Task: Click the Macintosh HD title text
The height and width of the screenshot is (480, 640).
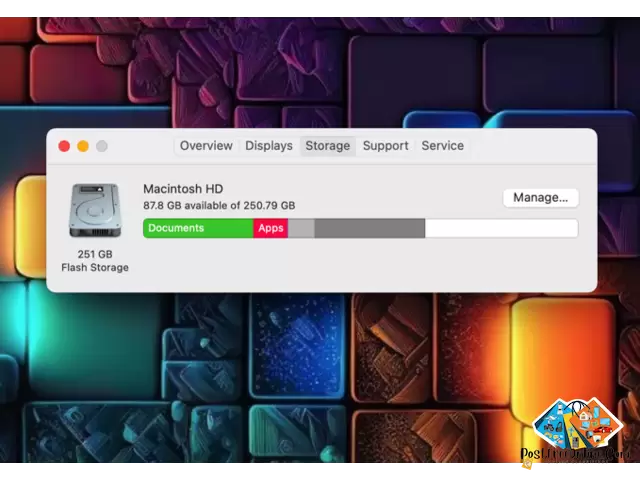Action: coord(183,189)
